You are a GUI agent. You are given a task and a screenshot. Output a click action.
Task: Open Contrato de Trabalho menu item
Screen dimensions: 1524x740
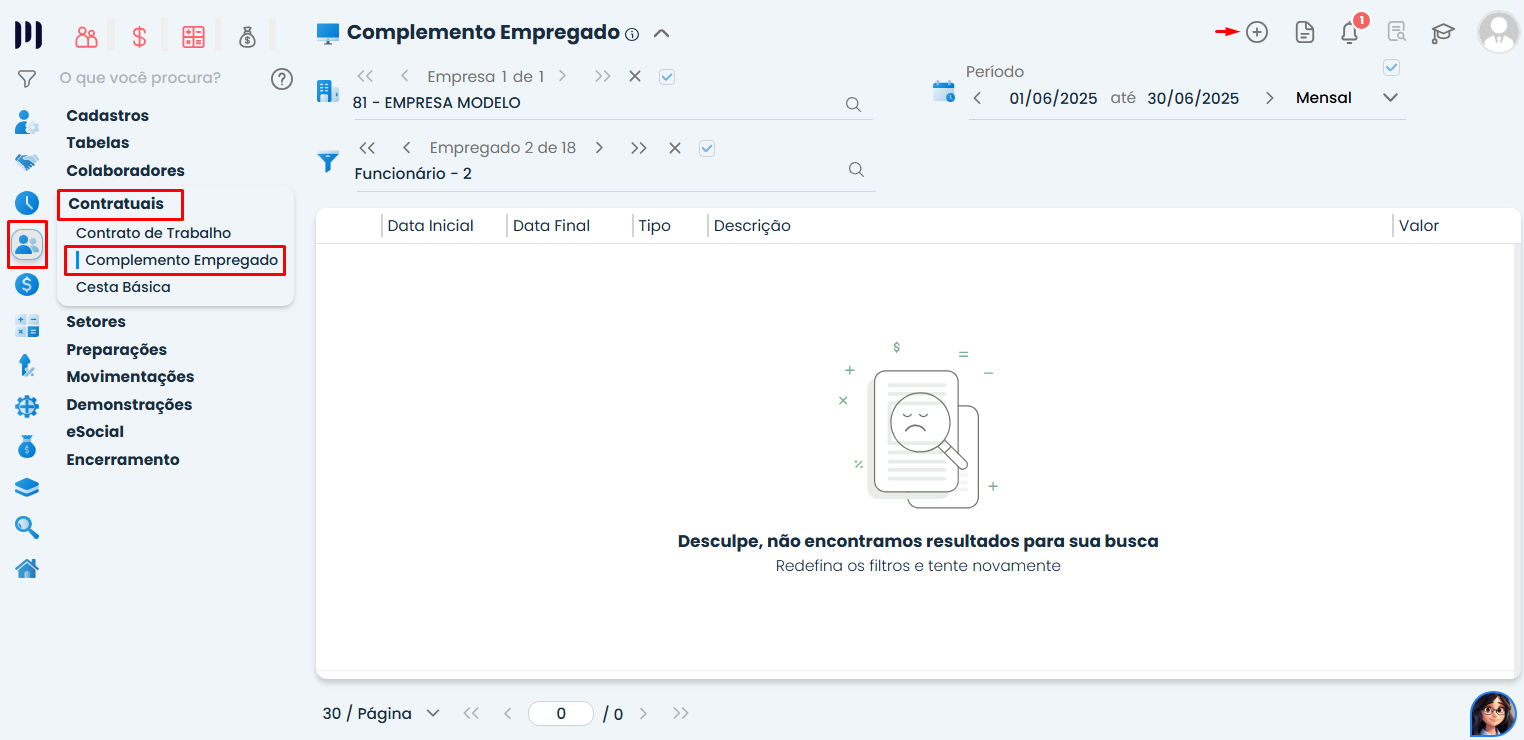click(153, 233)
